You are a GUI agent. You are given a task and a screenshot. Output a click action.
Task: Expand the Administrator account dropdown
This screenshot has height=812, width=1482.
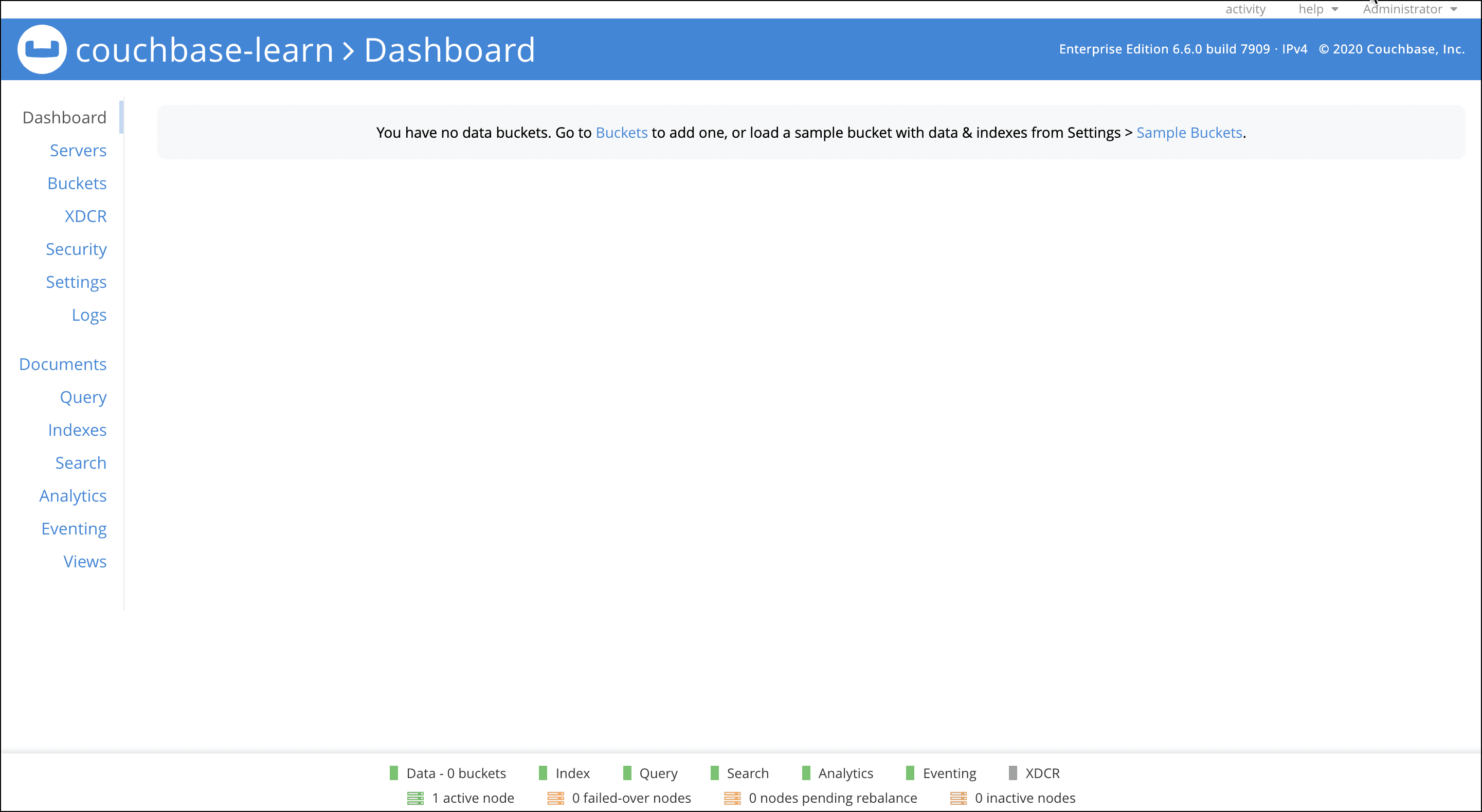[1409, 10]
